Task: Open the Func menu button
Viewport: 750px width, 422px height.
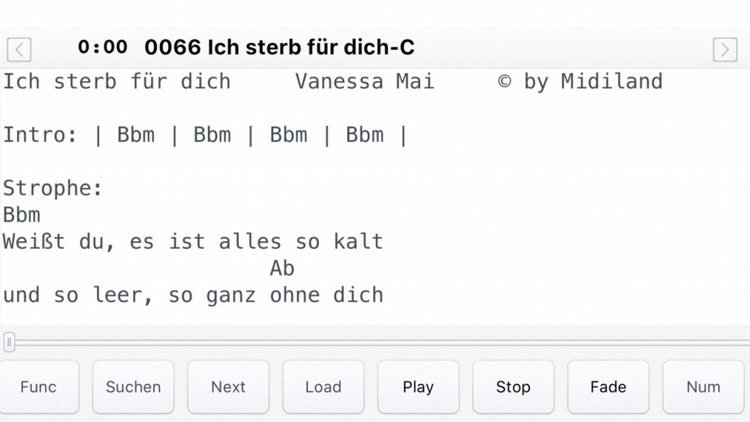Action: click(x=39, y=387)
